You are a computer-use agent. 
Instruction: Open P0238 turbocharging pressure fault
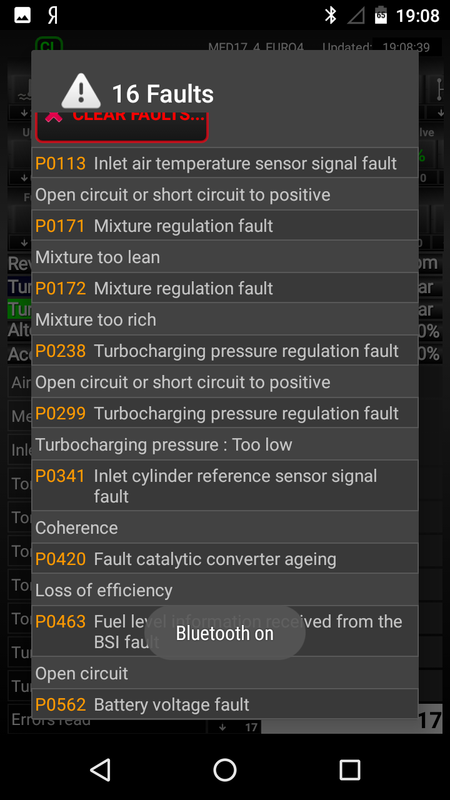224,351
